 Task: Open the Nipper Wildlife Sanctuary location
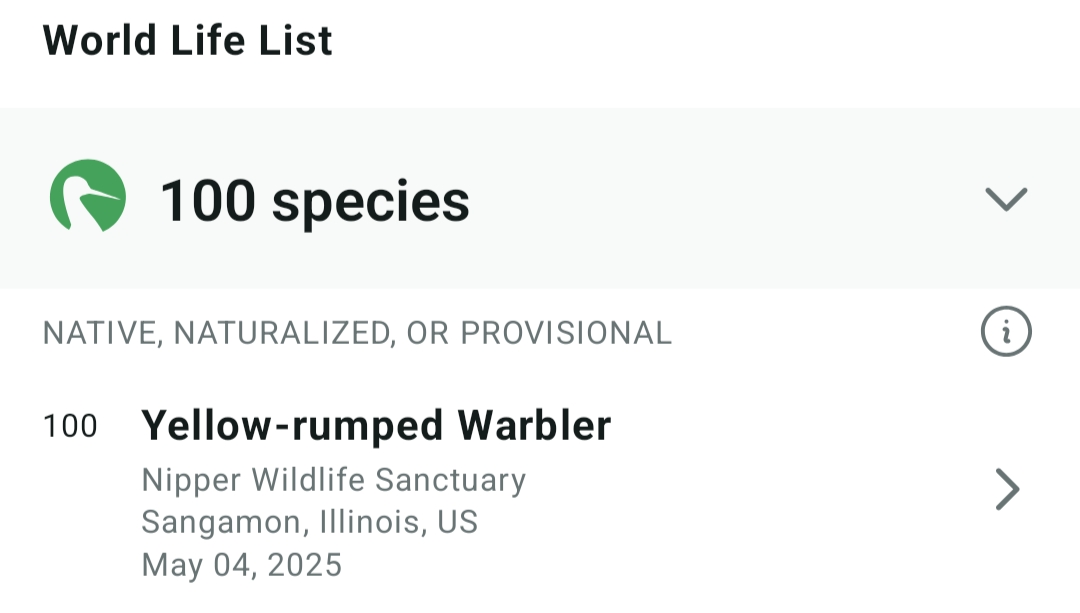[x=333, y=480]
